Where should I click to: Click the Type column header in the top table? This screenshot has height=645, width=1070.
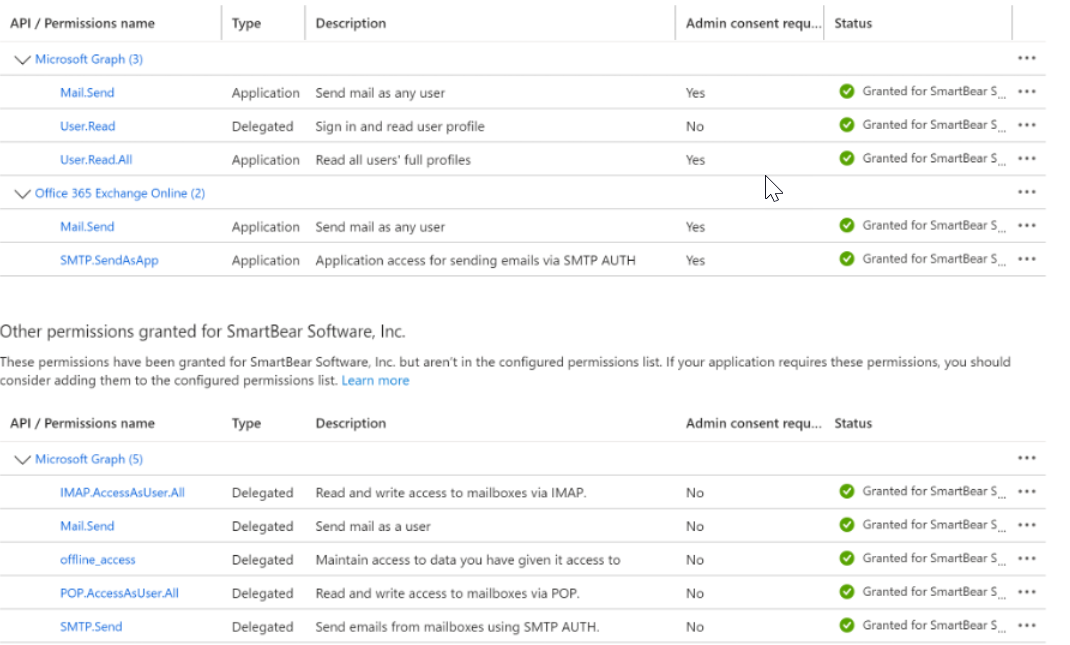pyautogui.click(x=246, y=23)
